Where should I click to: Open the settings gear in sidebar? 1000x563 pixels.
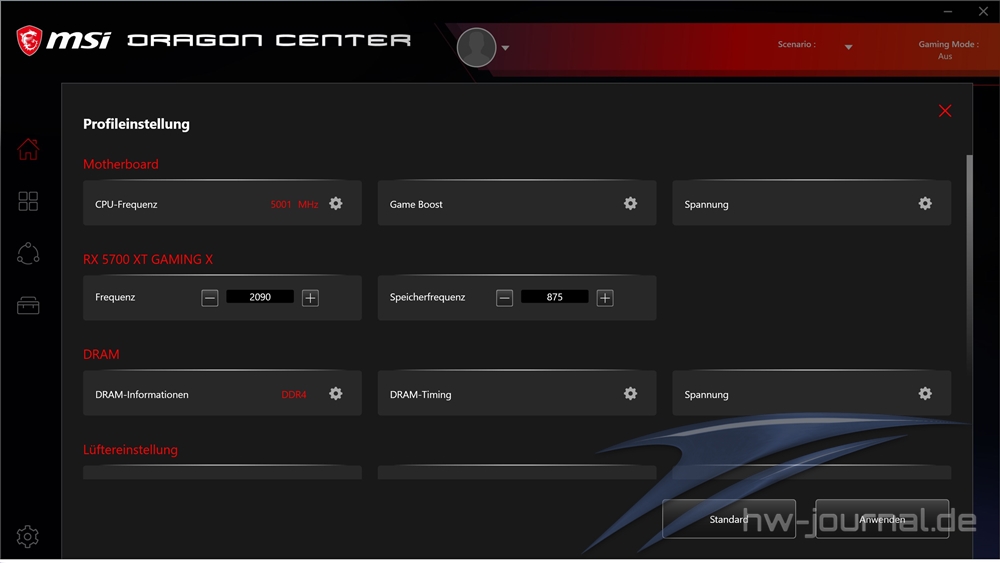tap(27, 537)
